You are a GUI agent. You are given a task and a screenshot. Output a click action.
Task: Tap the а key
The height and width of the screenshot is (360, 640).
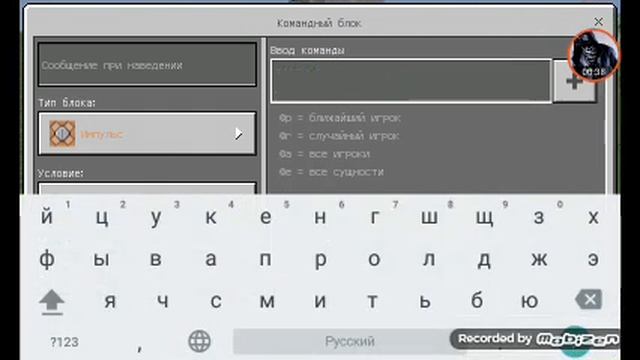pos(211,259)
